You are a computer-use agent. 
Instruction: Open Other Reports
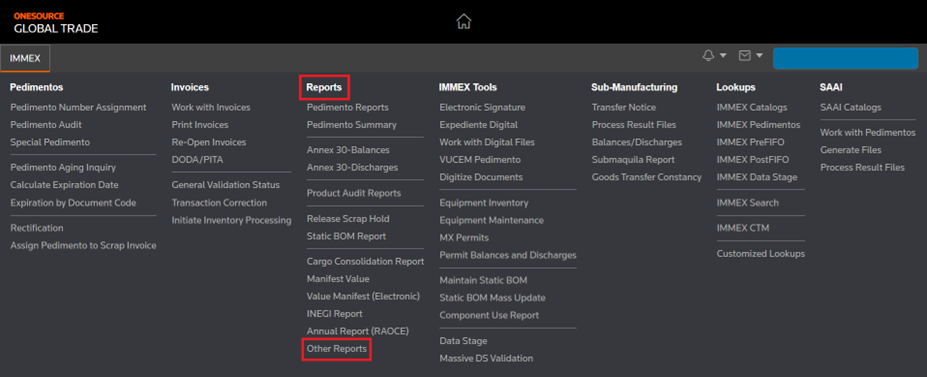tap(337, 349)
